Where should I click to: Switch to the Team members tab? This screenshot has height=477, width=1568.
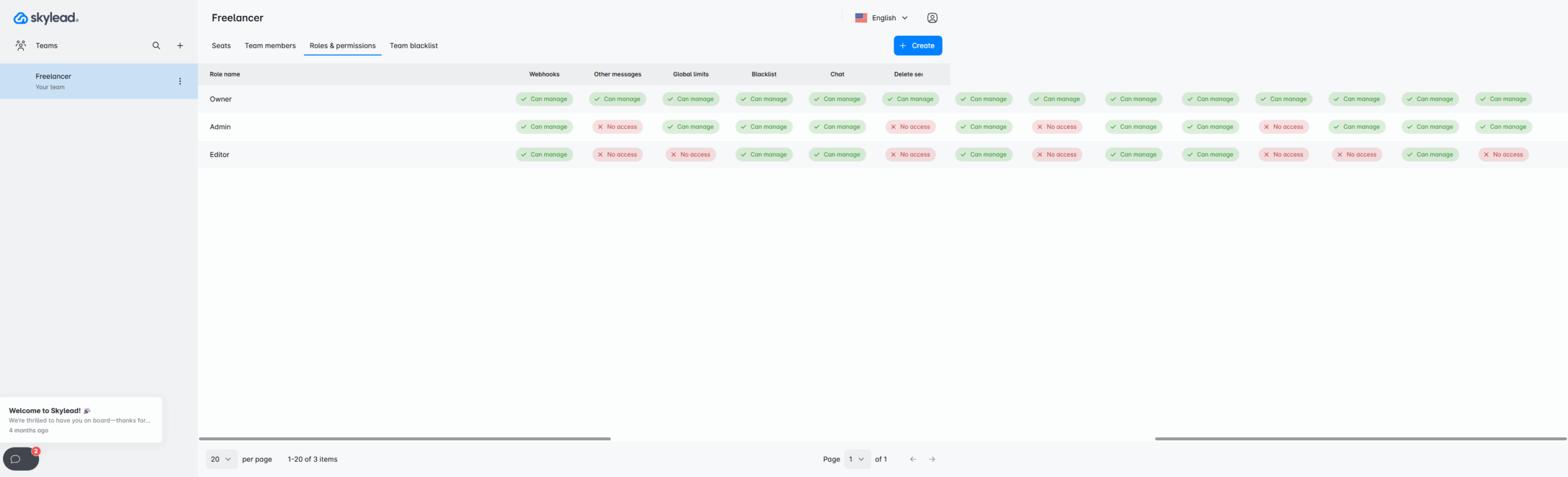[270, 46]
